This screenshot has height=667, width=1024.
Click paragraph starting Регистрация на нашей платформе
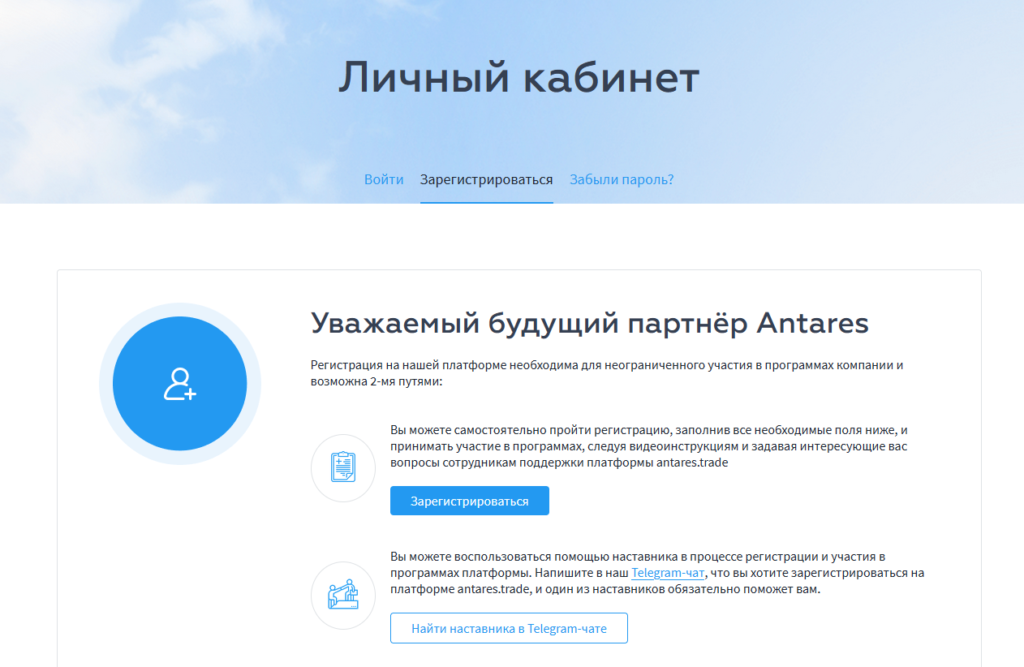tap(607, 373)
